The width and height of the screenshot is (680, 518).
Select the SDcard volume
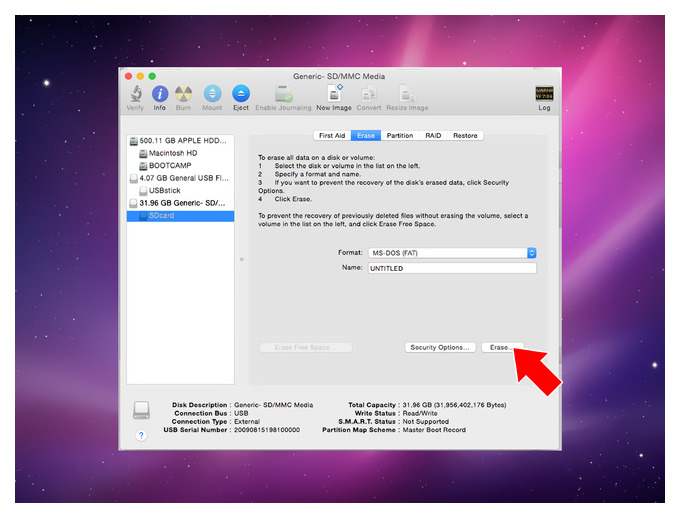click(x=180, y=216)
